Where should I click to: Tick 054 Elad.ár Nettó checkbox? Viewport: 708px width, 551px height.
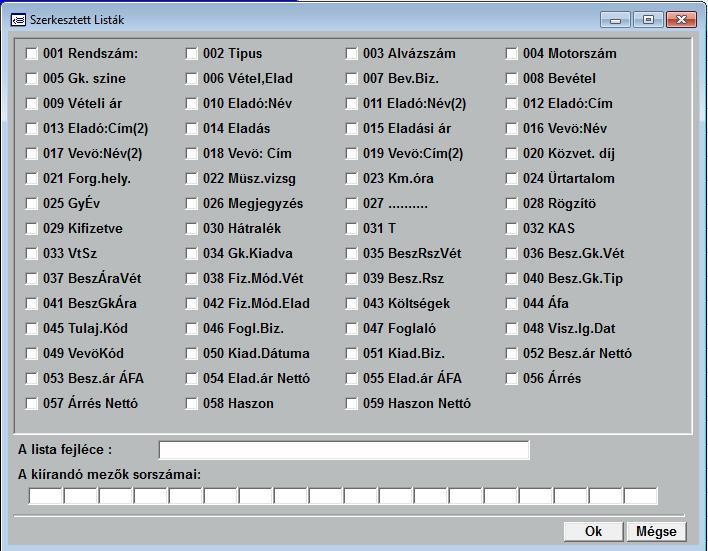point(191,378)
